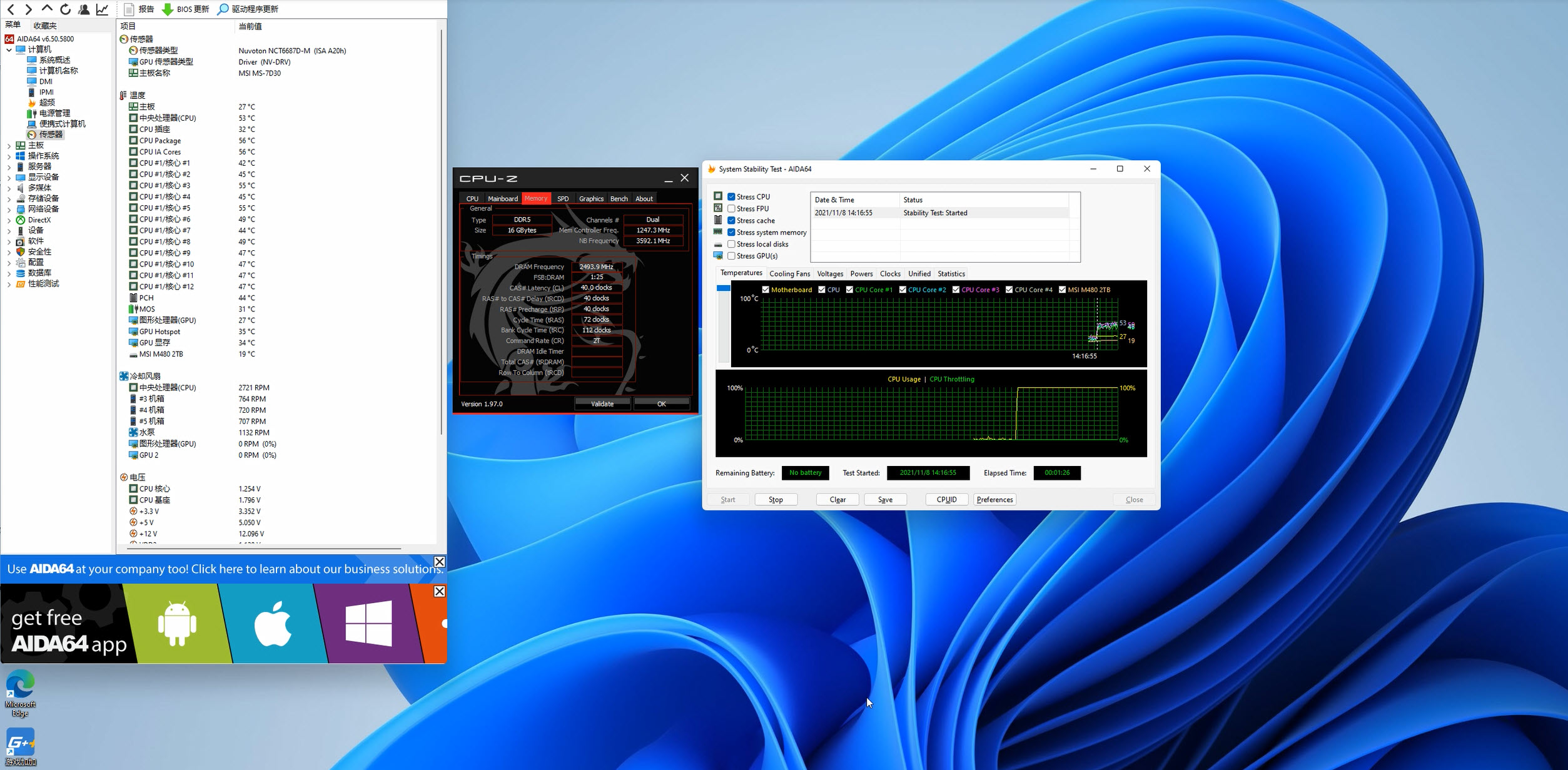Toggle Stress CPU checkbox
The width and height of the screenshot is (1568, 770).
(x=731, y=196)
